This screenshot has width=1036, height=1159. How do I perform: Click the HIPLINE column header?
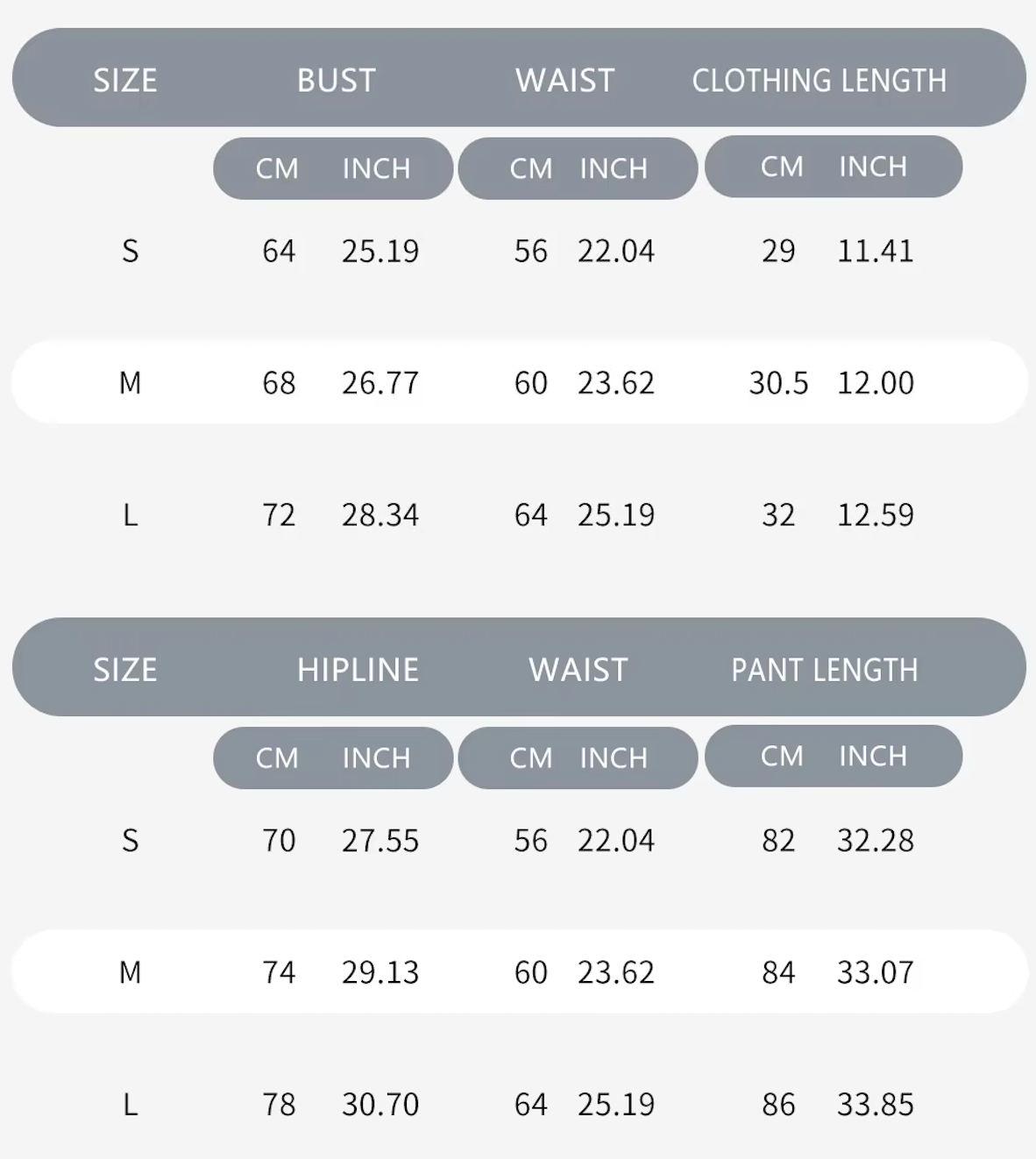point(358,670)
